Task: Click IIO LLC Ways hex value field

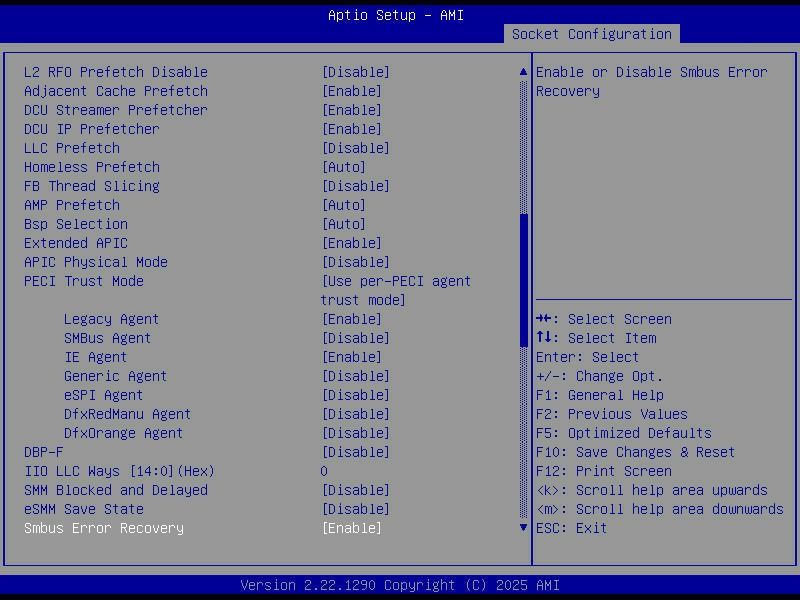Action: coord(324,471)
